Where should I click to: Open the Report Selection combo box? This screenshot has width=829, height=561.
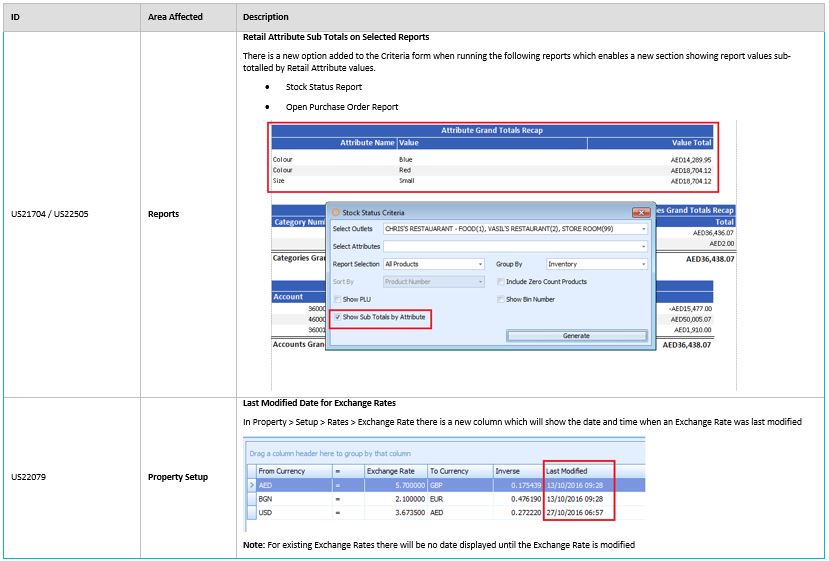click(480, 264)
